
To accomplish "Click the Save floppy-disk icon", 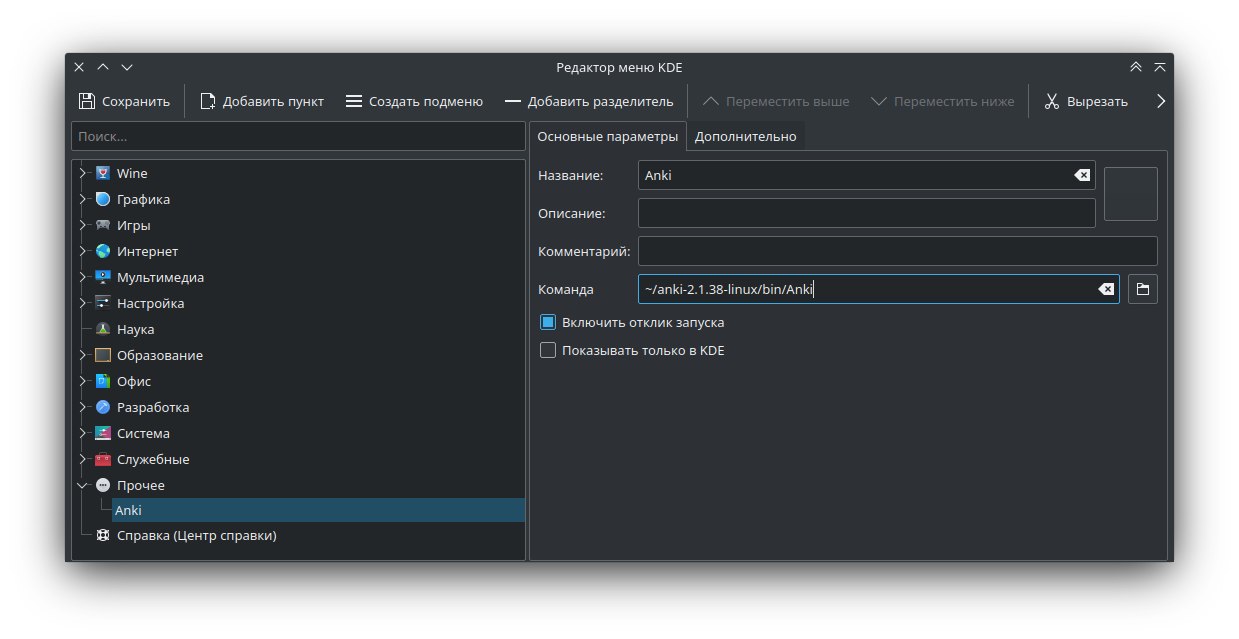I will click(86, 101).
